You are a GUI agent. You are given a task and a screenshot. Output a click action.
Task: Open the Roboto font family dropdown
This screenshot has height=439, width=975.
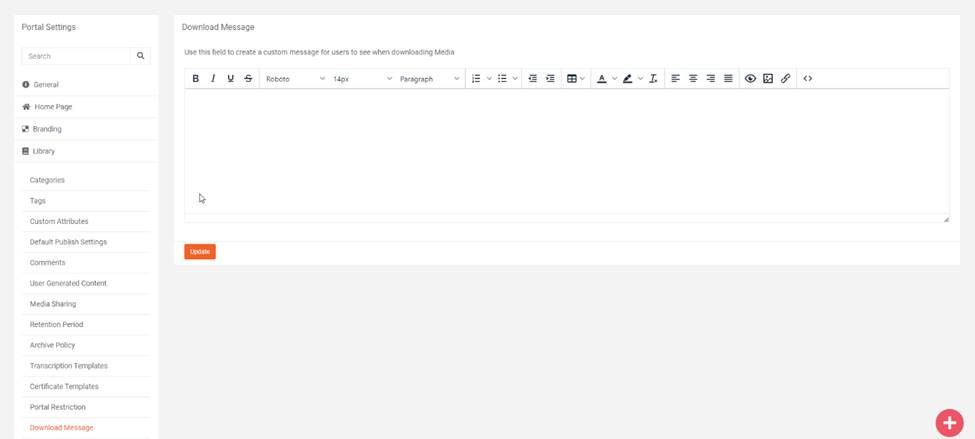295,79
